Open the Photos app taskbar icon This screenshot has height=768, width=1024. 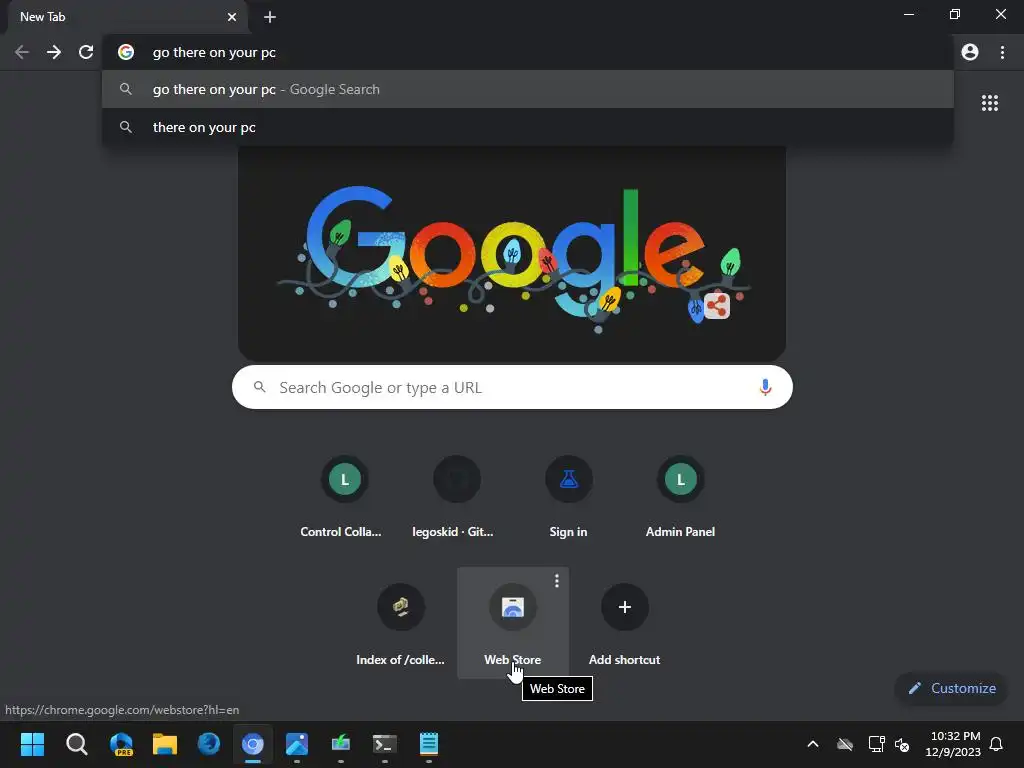click(x=297, y=744)
